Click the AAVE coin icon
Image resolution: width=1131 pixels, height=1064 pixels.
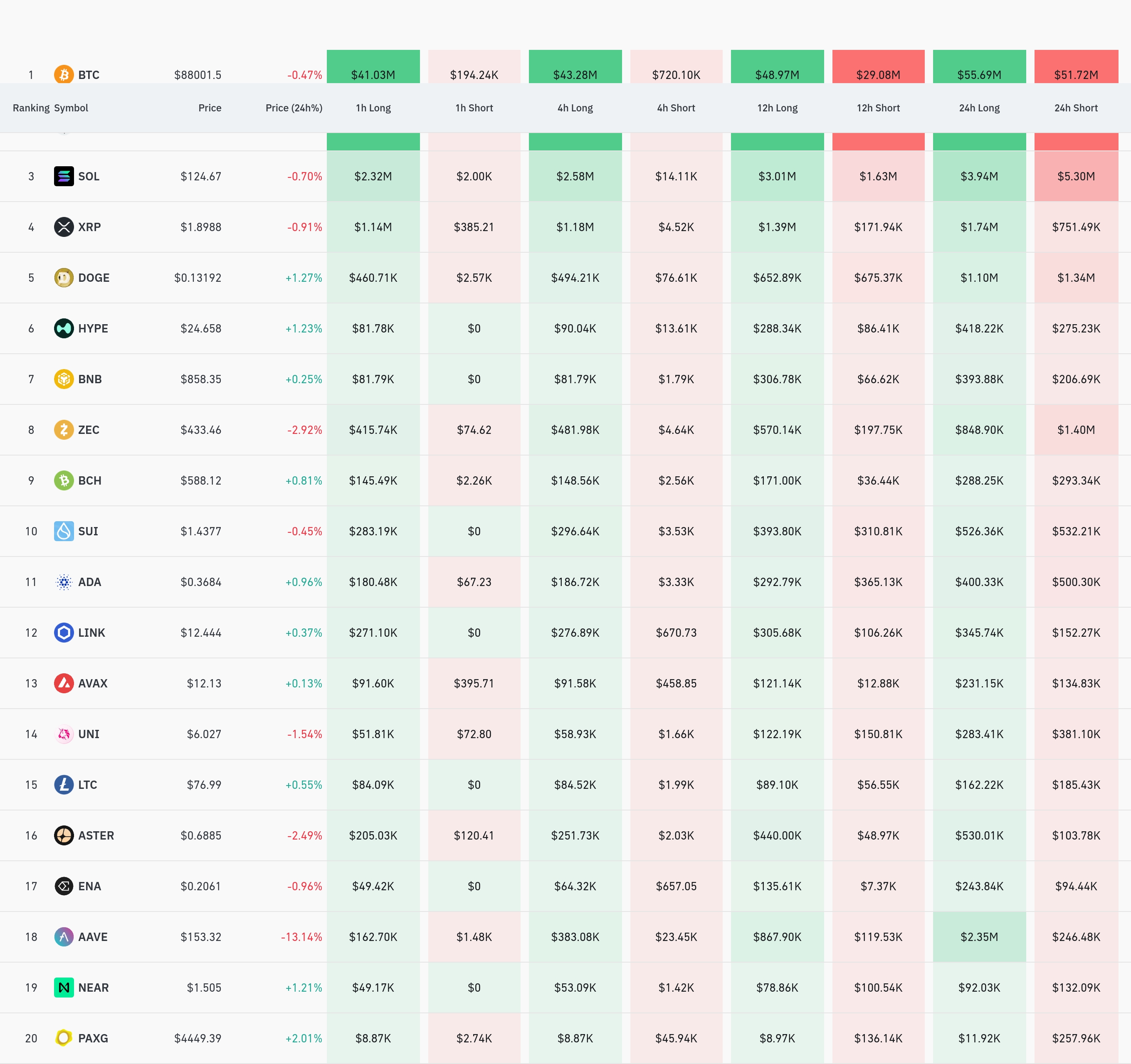coord(64,937)
